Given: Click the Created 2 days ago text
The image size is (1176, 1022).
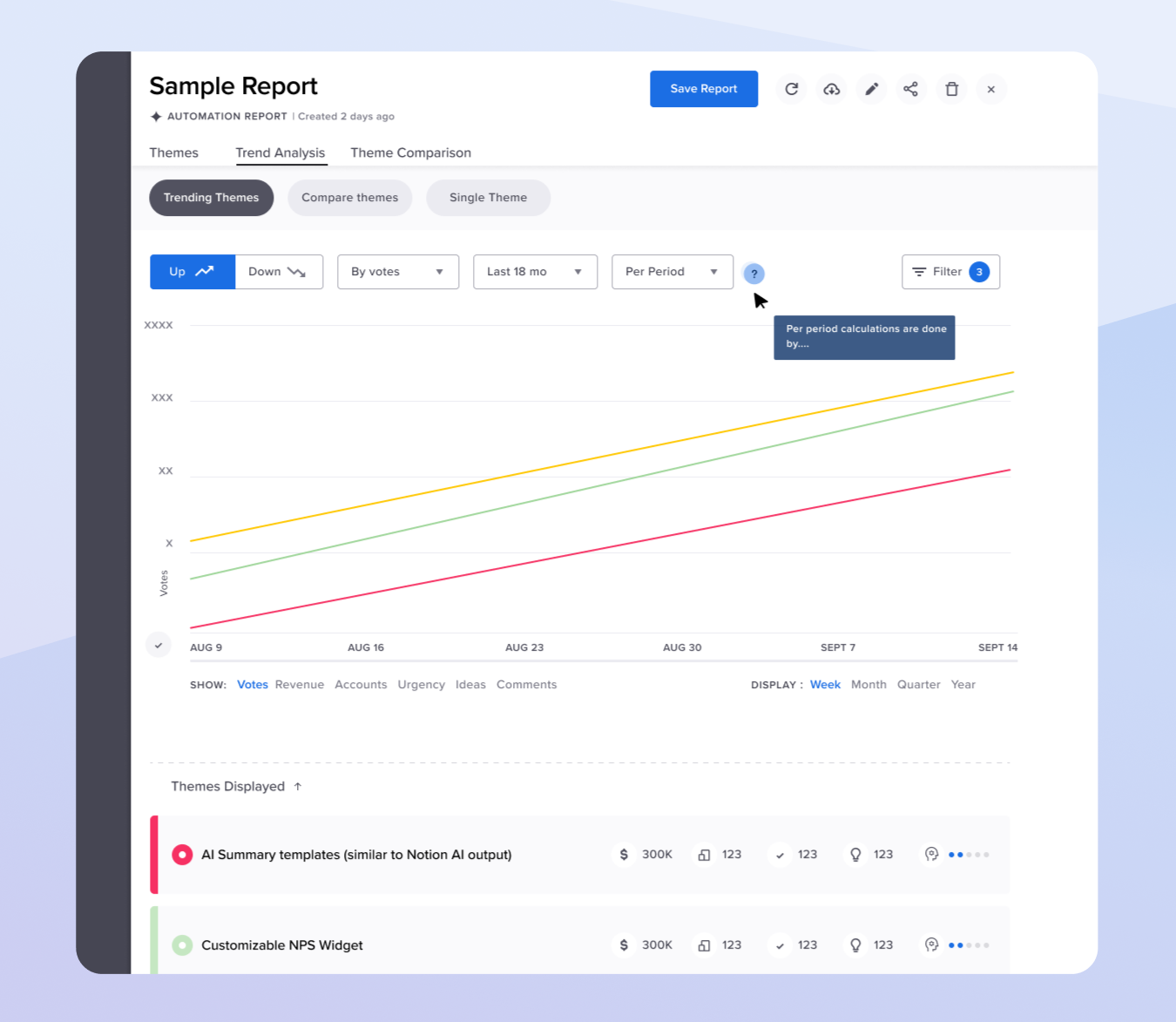Looking at the screenshot, I should tap(346, 117).
